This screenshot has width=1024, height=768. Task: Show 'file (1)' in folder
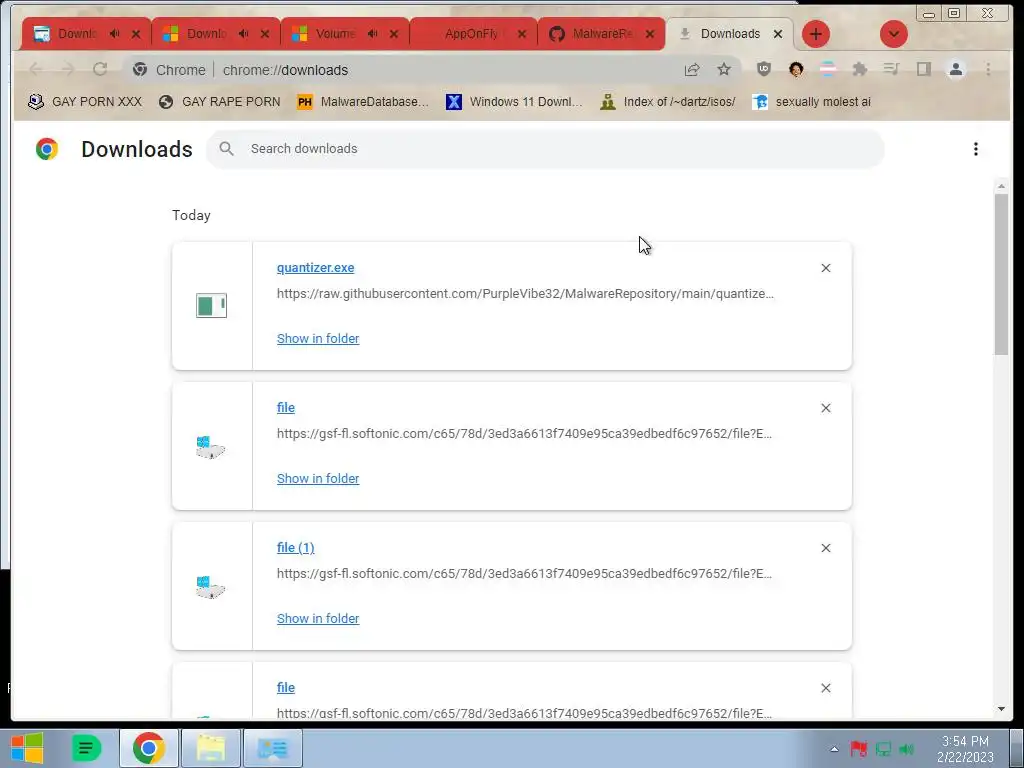(x=318, y=618)
